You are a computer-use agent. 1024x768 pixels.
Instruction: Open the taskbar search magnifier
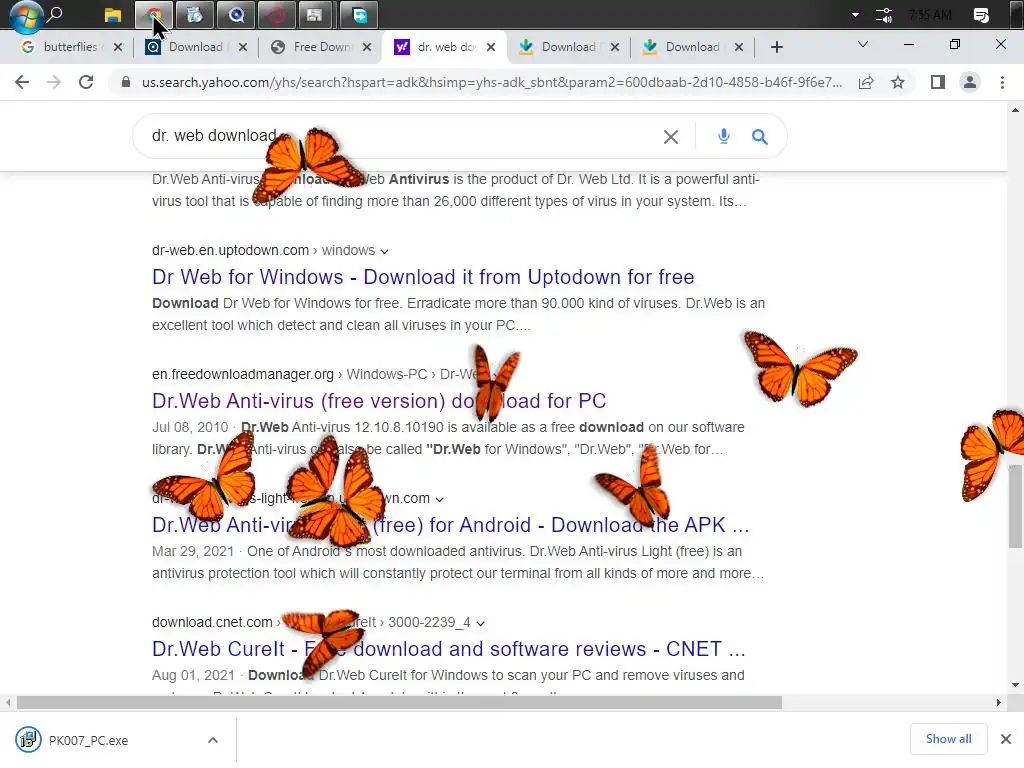pos(56,14)
